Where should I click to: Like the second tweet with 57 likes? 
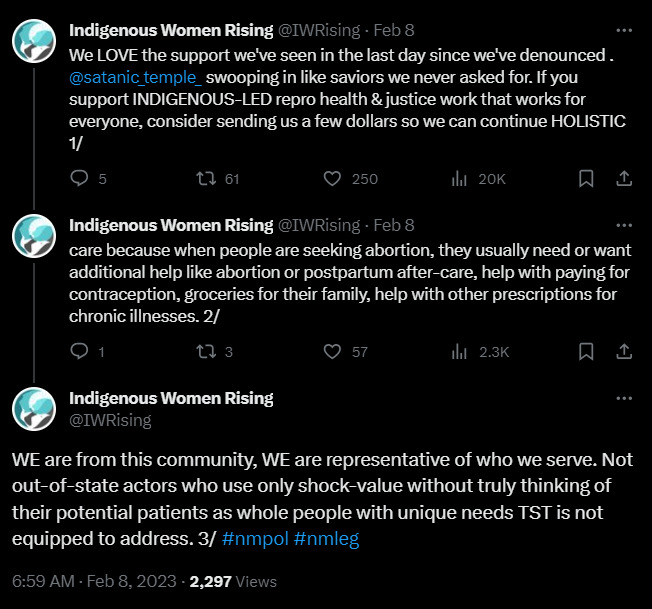pyautogui.click(x=335, y=351)
